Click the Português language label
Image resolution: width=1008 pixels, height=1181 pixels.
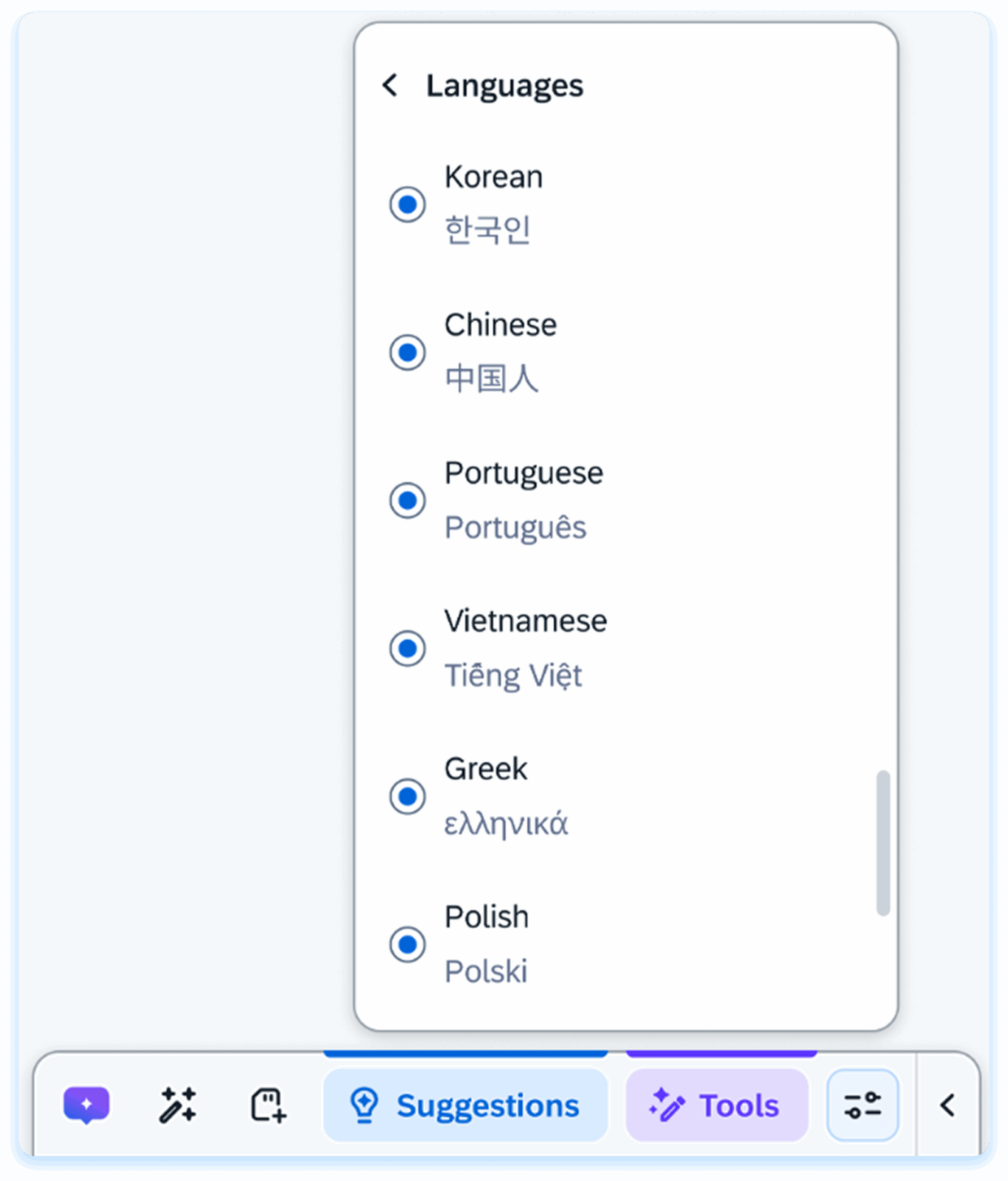point(515,527)
